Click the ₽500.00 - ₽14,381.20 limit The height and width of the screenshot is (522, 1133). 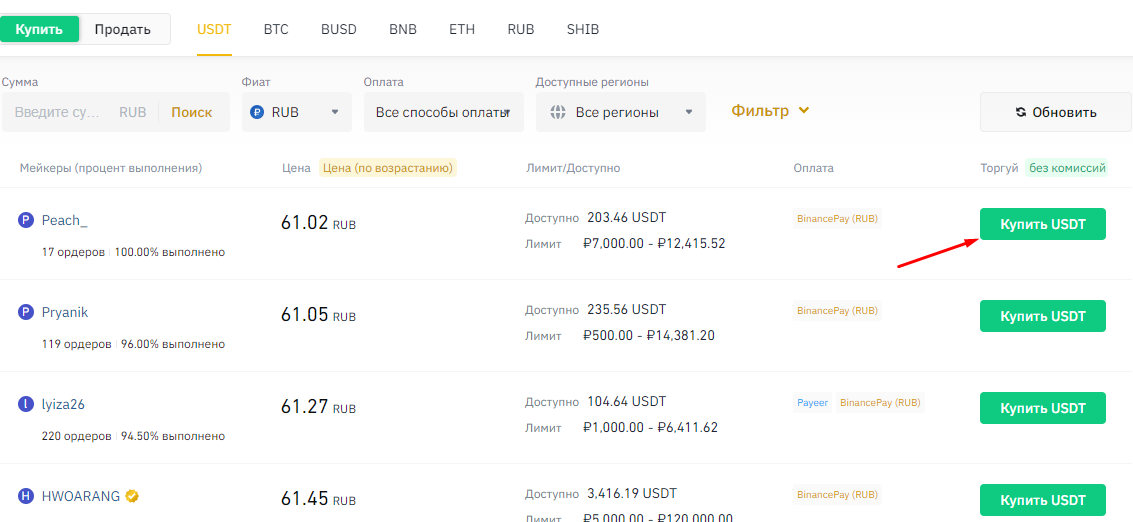(649, 335)
